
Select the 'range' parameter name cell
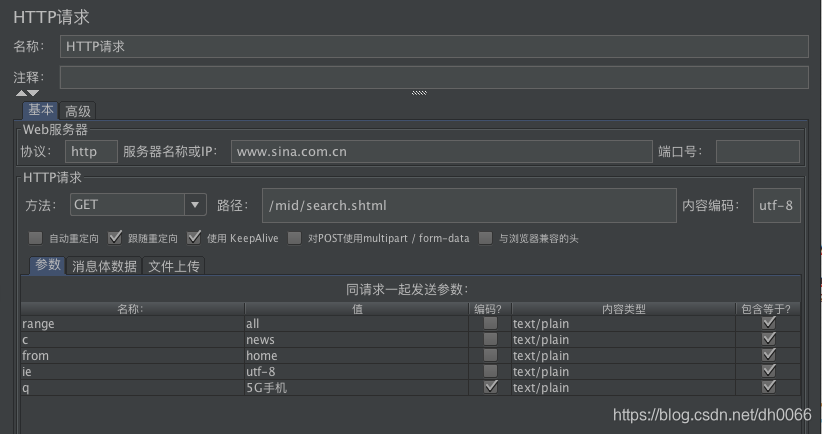(x=133, y=323)
